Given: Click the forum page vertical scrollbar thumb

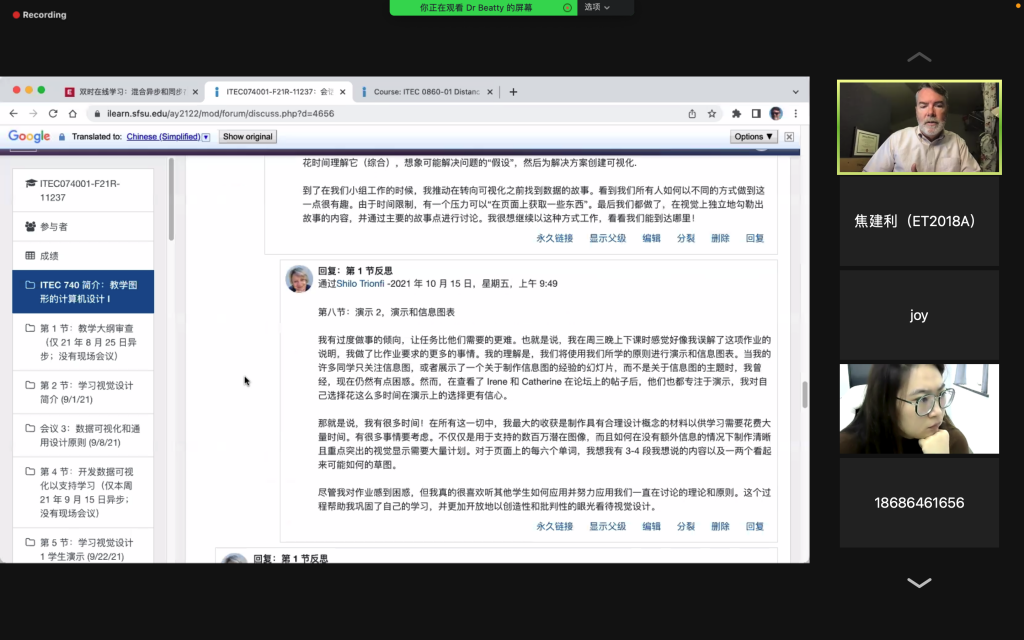Looking at the screenshot, I should pyautogui.click(x=805, y=394).
